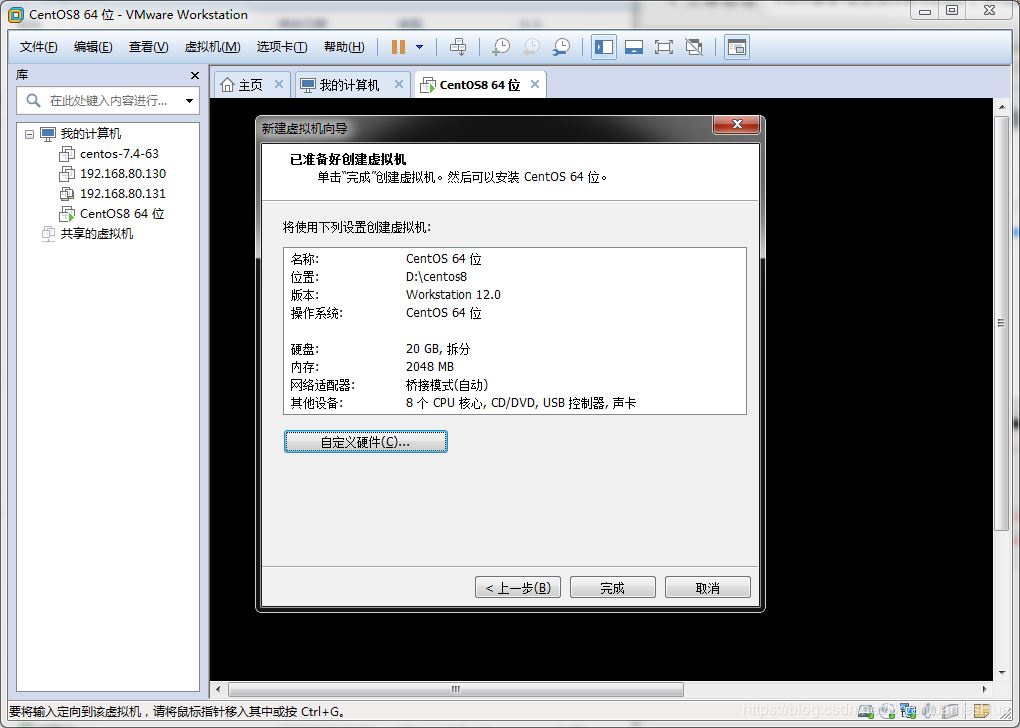Open the 虚拟机(M) menu
1020x728 pixels.
coord(212,47)
